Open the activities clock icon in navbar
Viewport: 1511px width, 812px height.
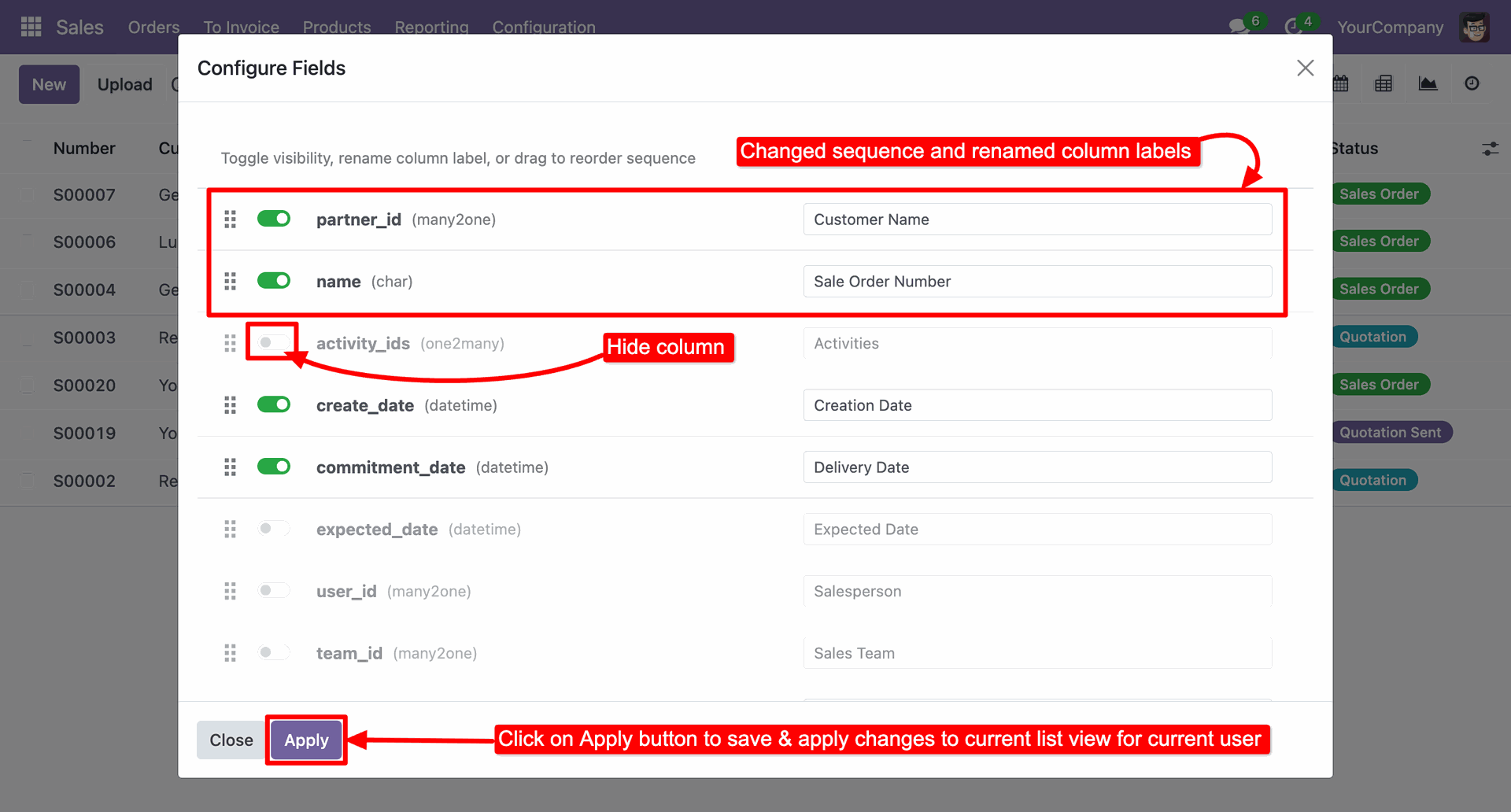coord(1293,27)
